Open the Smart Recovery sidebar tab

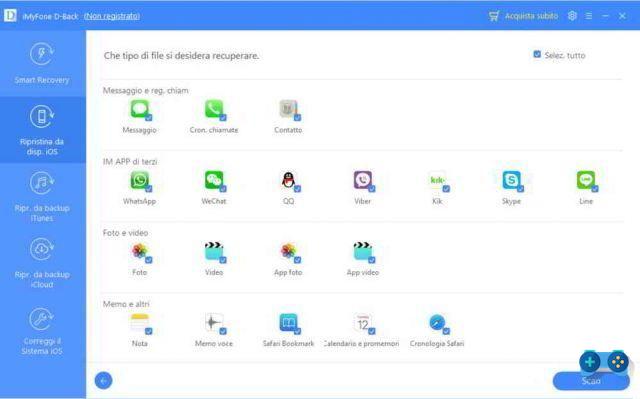[42, 63]
